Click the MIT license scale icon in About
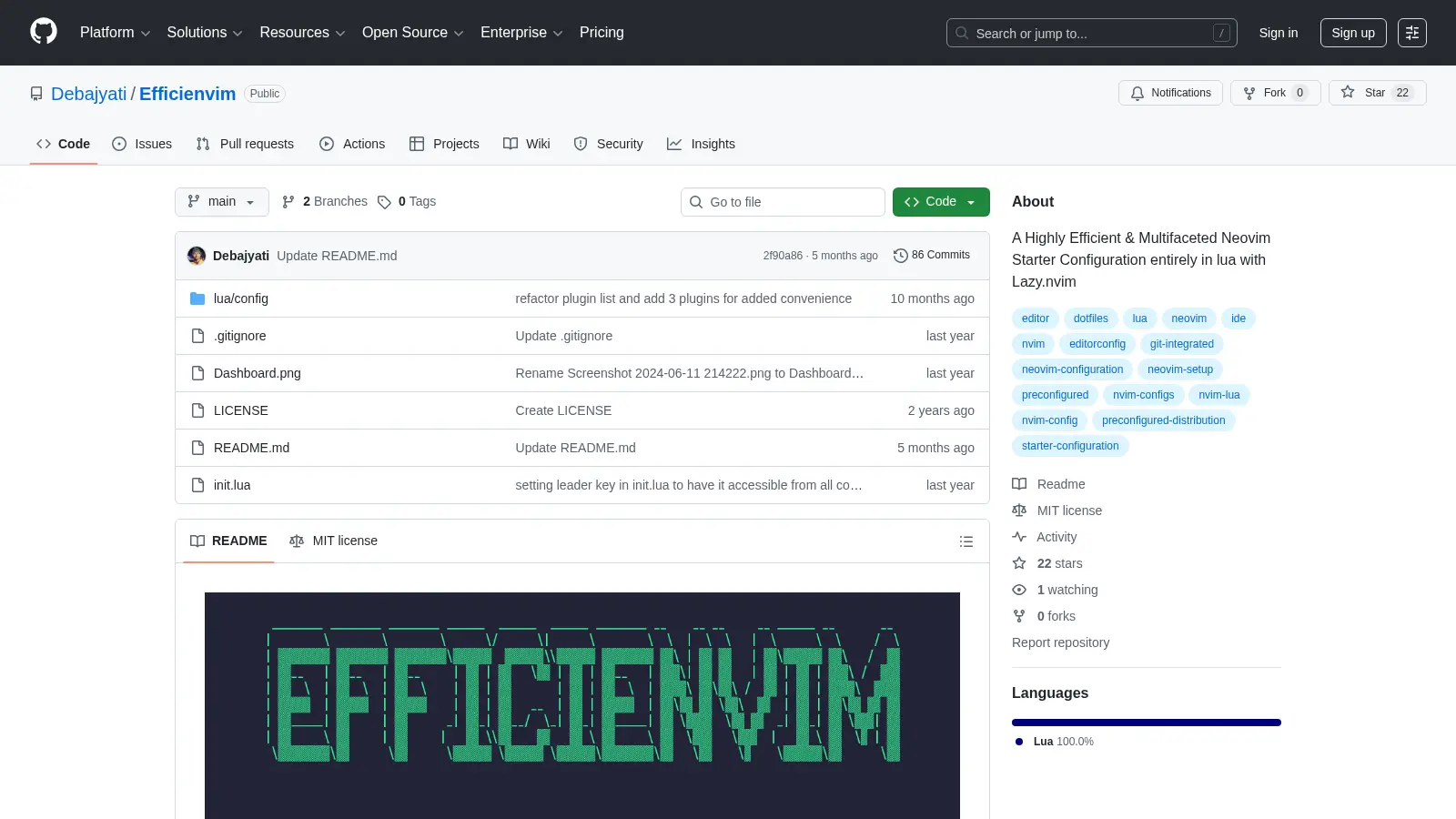 1019,511
